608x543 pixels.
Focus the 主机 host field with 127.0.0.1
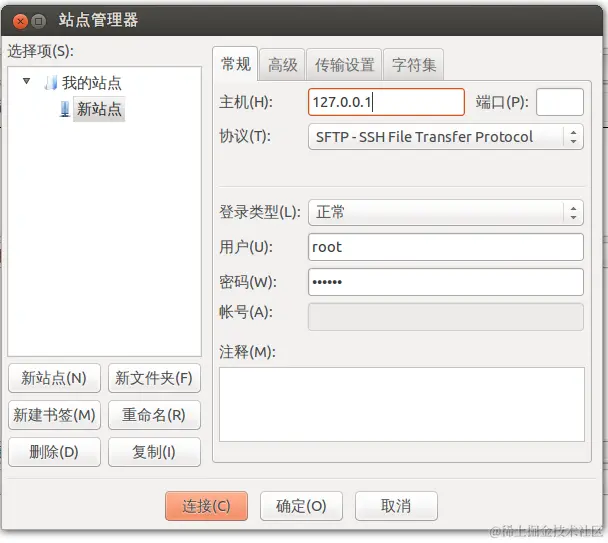(x=386, y=102)
